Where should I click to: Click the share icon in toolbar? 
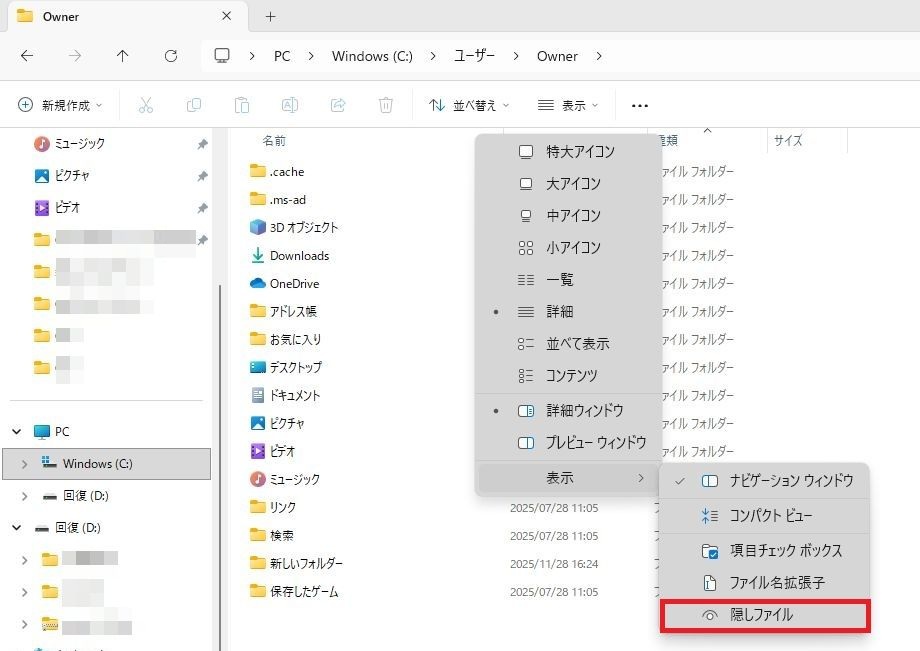click(338, 105)
